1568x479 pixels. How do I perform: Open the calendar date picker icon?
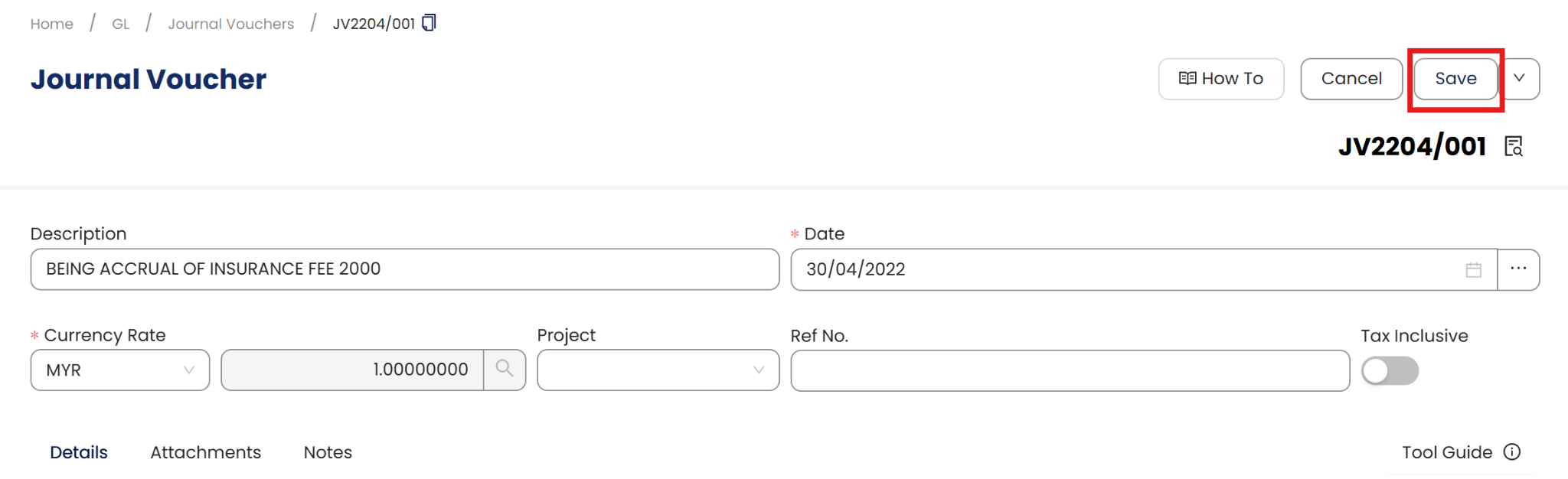pos(1473,269)
